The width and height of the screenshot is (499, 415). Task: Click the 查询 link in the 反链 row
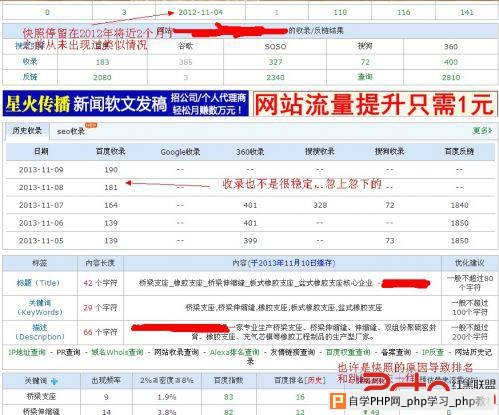pyautogui.click(x=365, y=77)
